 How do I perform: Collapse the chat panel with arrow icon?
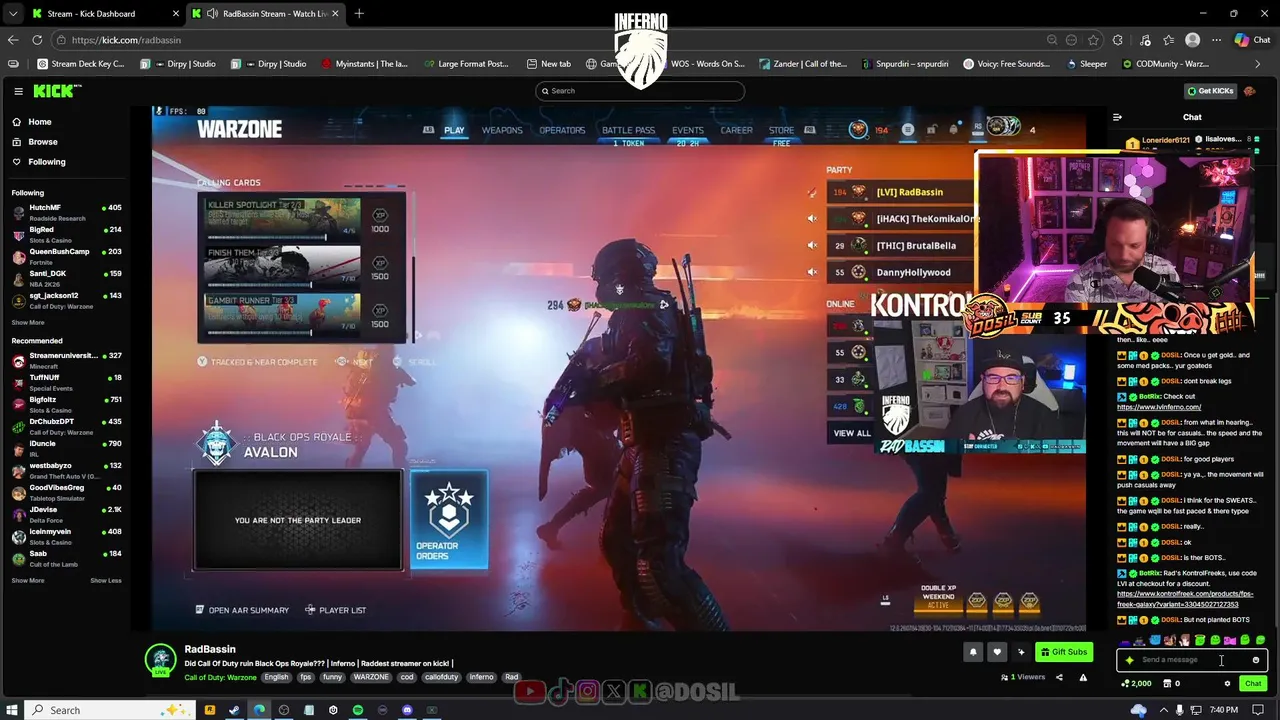[1117, 117]
